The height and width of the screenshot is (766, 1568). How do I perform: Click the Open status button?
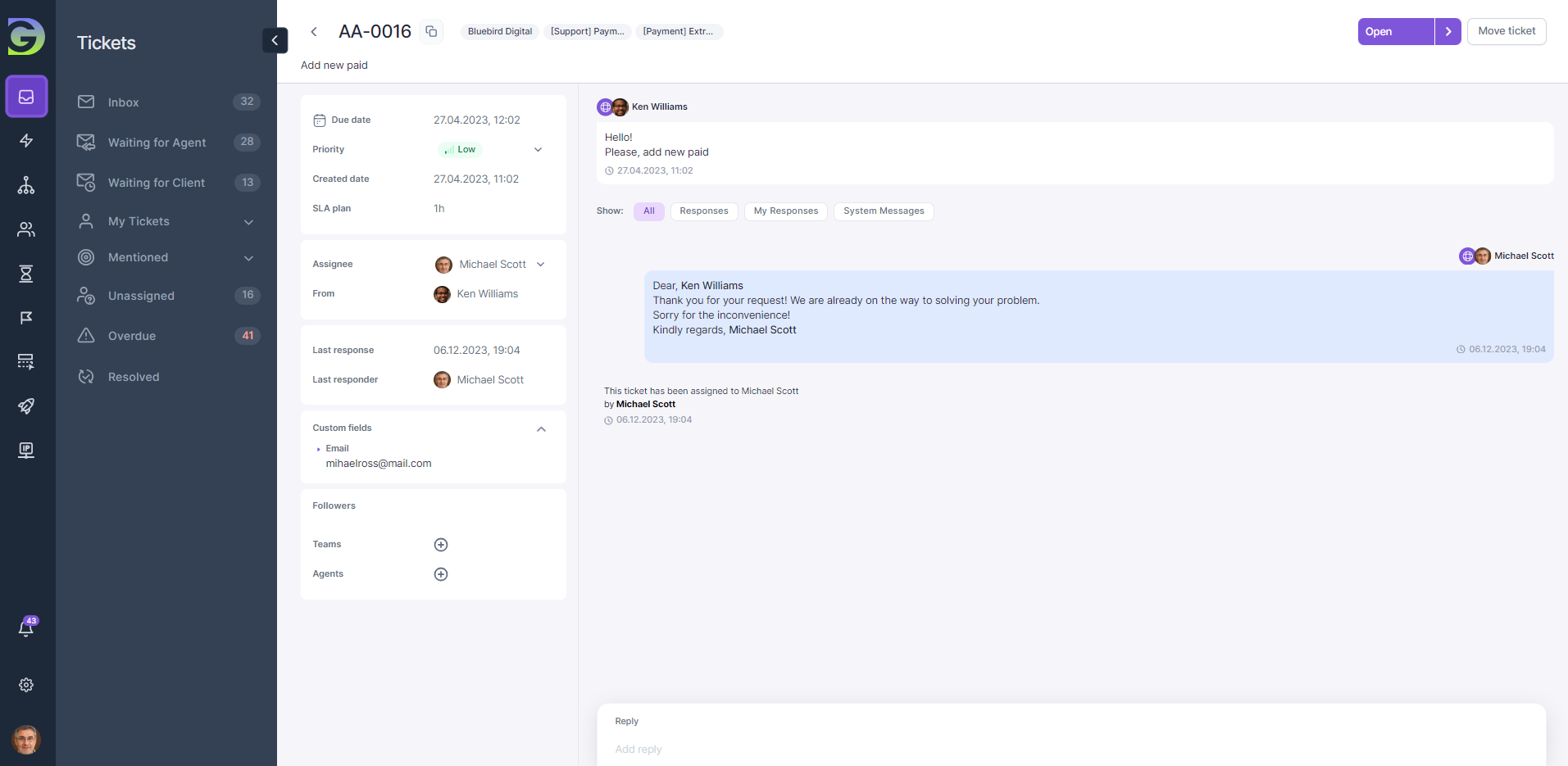click(1395, 32)
